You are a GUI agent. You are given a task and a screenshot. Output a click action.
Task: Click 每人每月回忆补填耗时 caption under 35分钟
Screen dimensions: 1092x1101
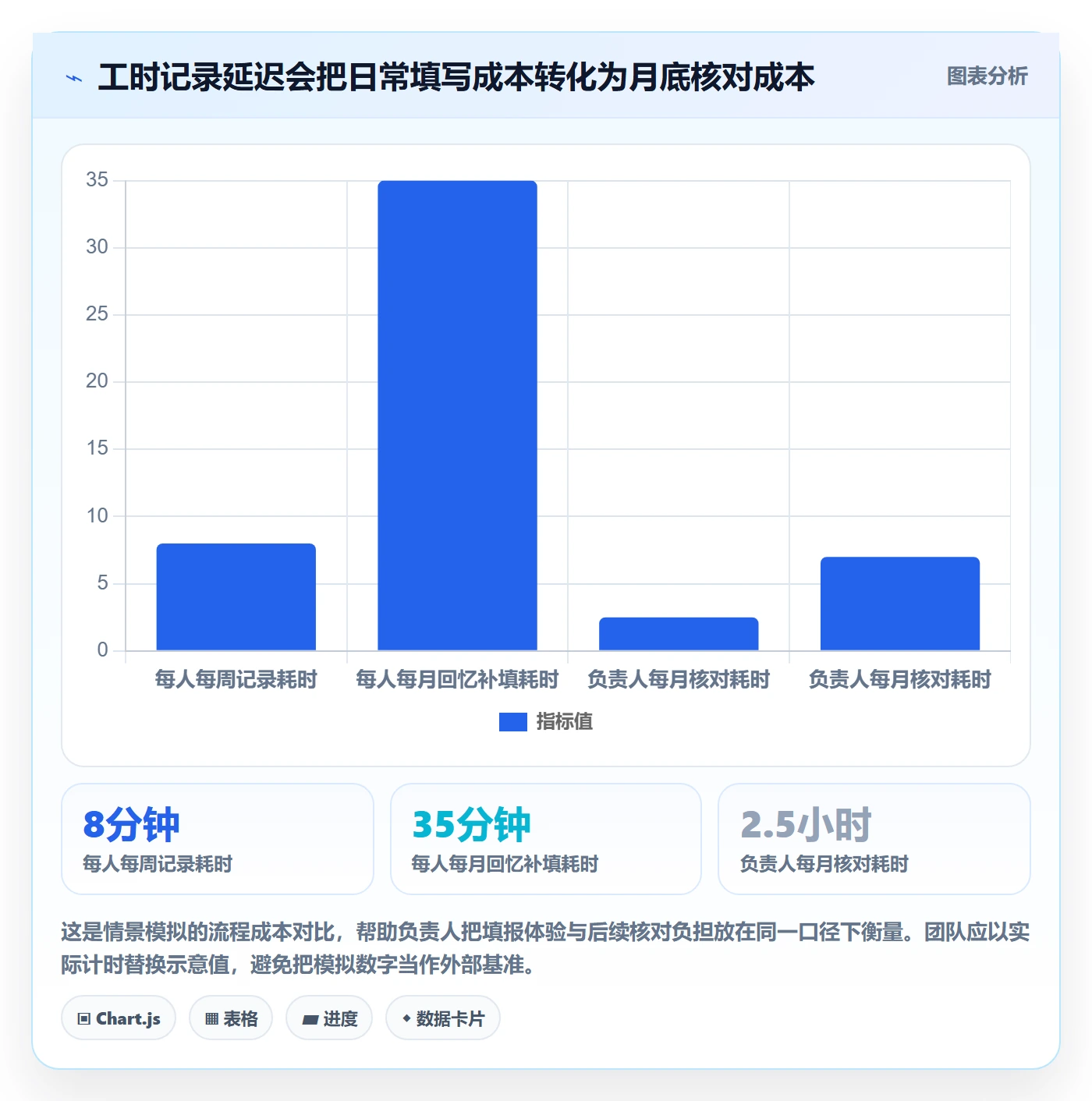click(x=505, y=864)
